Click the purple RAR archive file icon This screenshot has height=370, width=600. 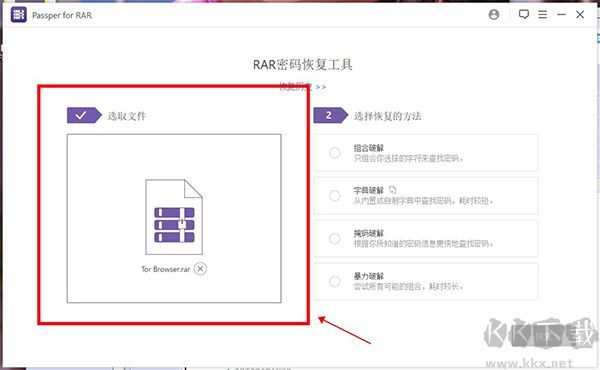click(174, 217)
